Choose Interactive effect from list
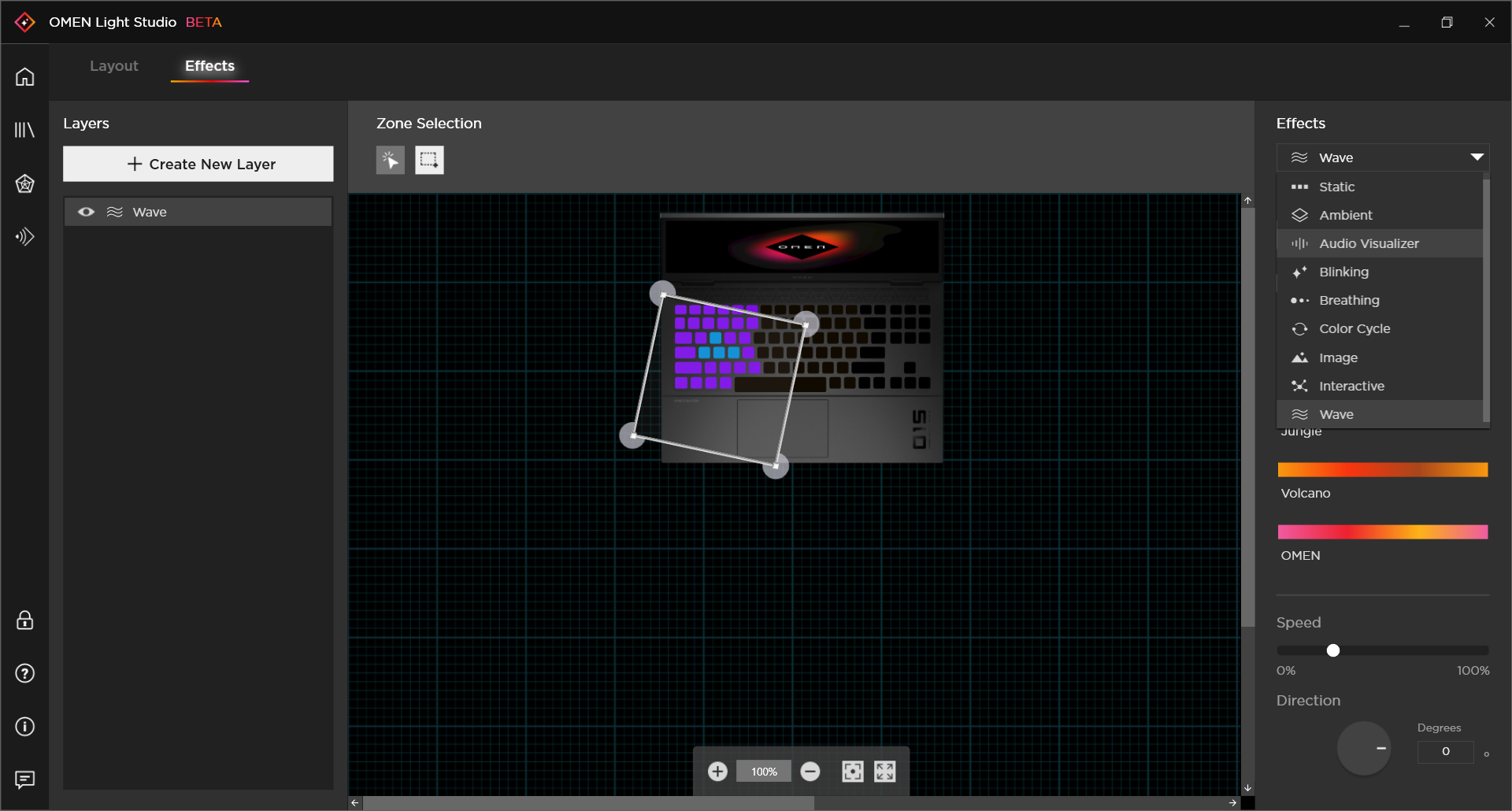This screenshot has height=811, width=1512. [x=1380, y=386]
